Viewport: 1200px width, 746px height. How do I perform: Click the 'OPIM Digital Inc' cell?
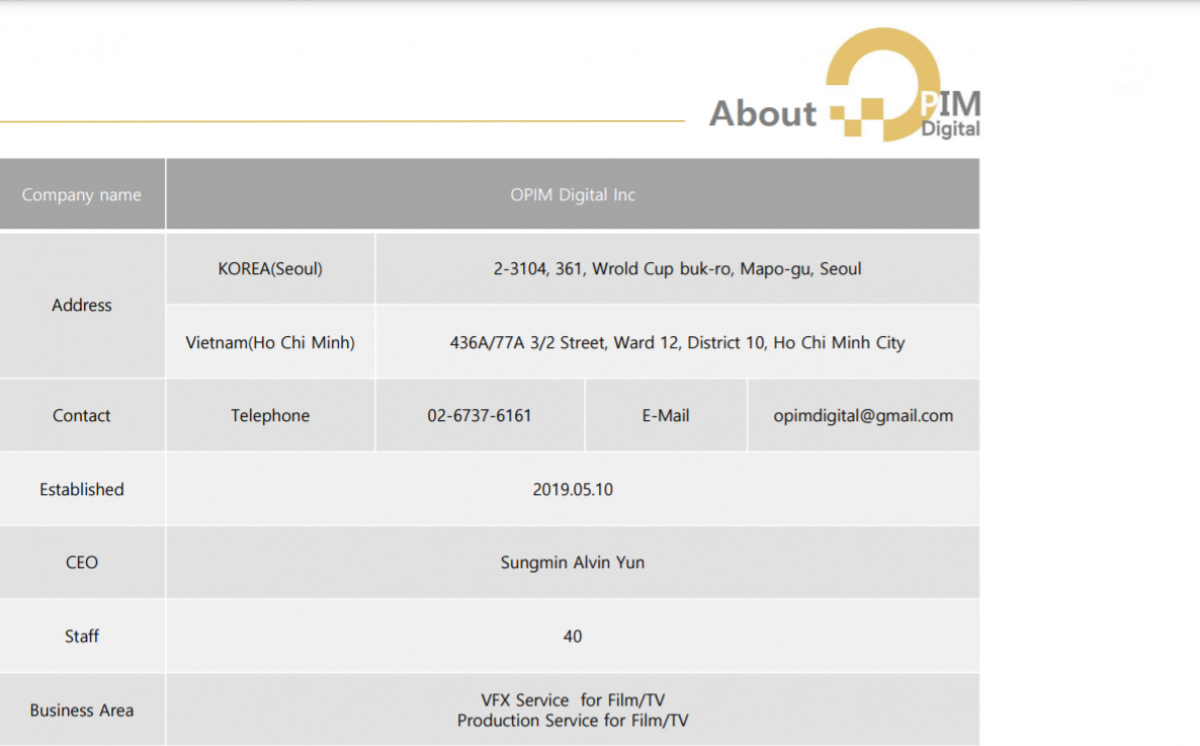click(x=572, y=195)
